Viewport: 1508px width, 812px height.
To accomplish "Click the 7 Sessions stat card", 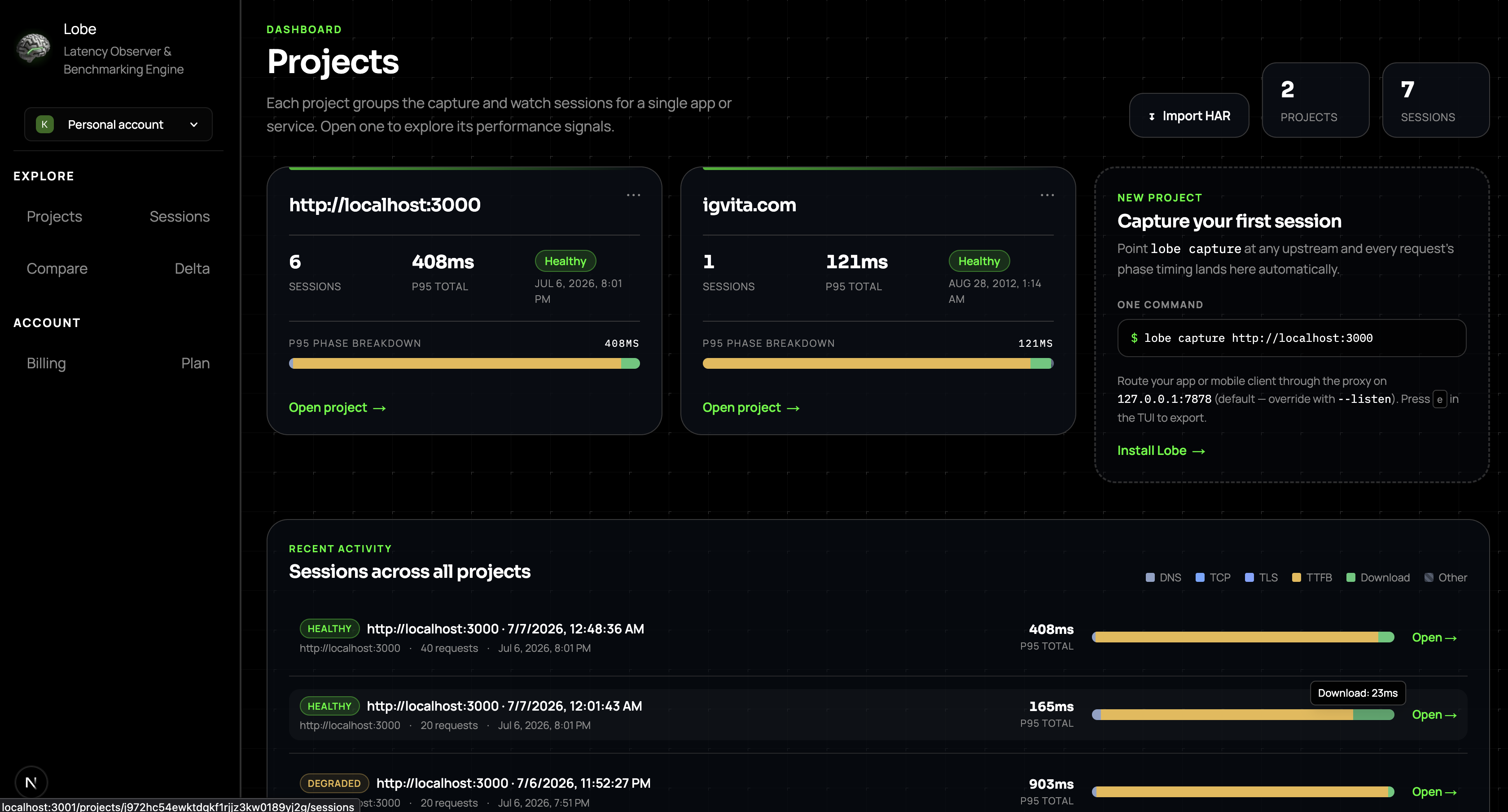I will 1435,100.
